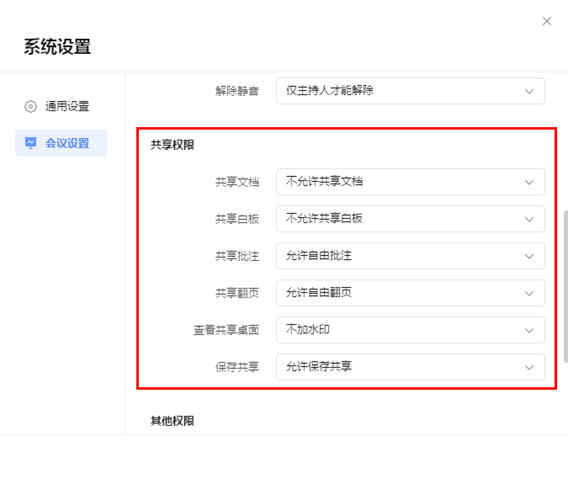Click the 系统设置 dialog title

click(57, 47)
